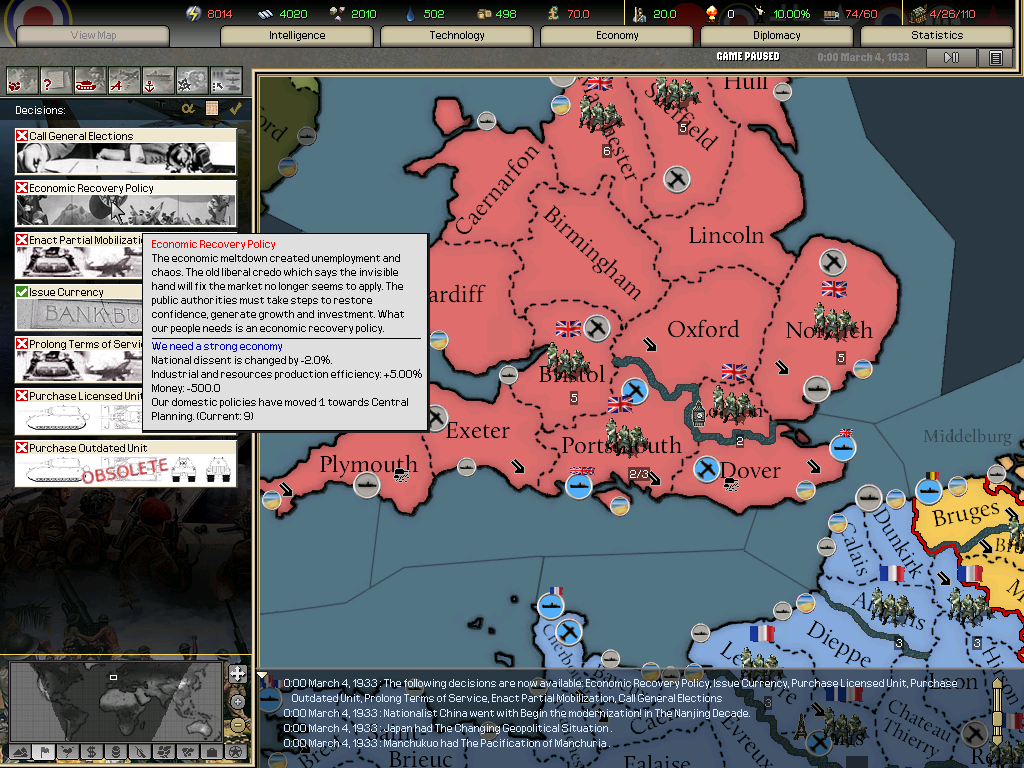Click the manpower value 20.0
Screen dimensions: 1024x768
[x=664, y=14]
